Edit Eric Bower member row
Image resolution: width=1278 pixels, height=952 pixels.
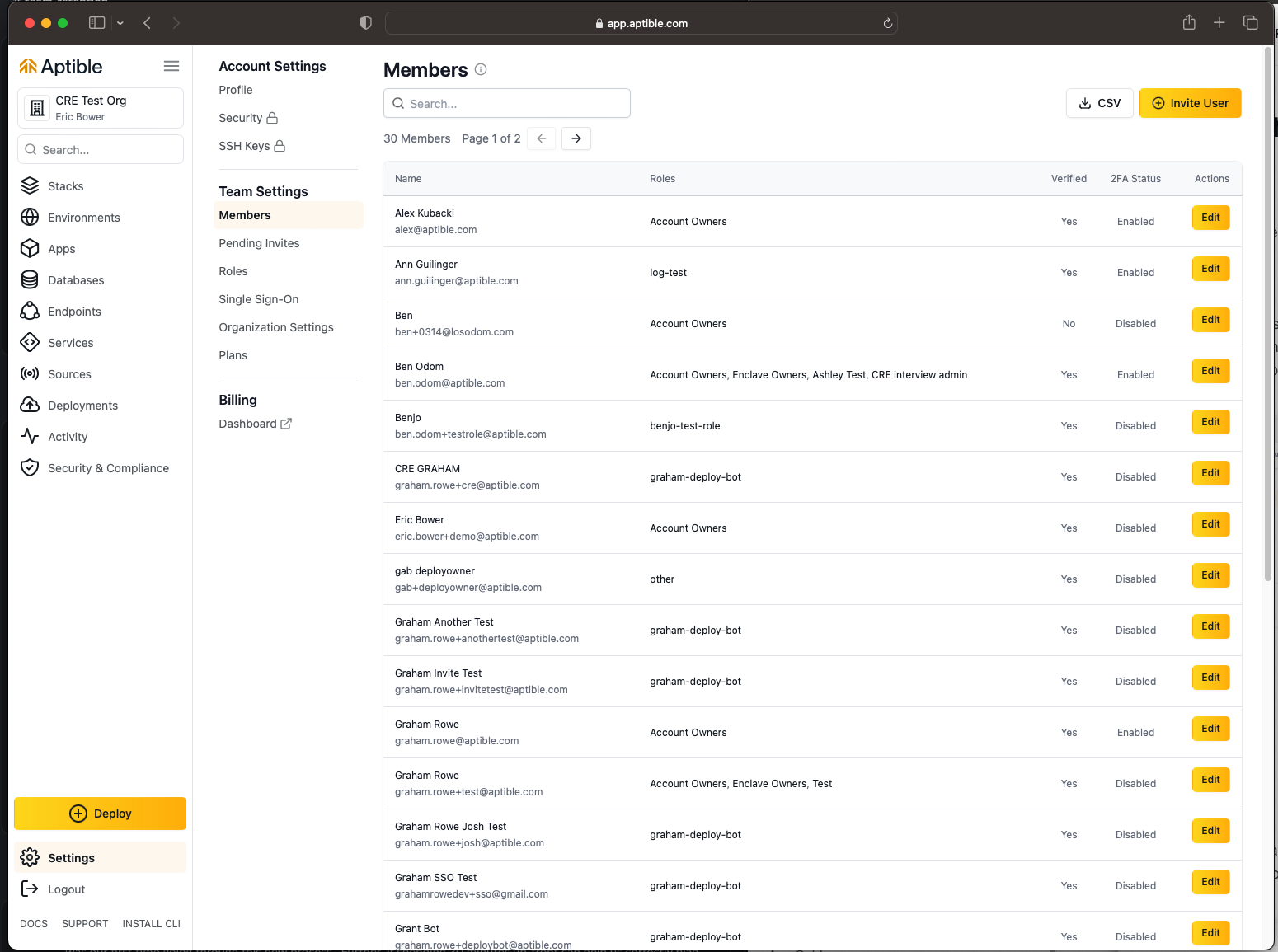pyautogui.click(x=1211, y=524)
